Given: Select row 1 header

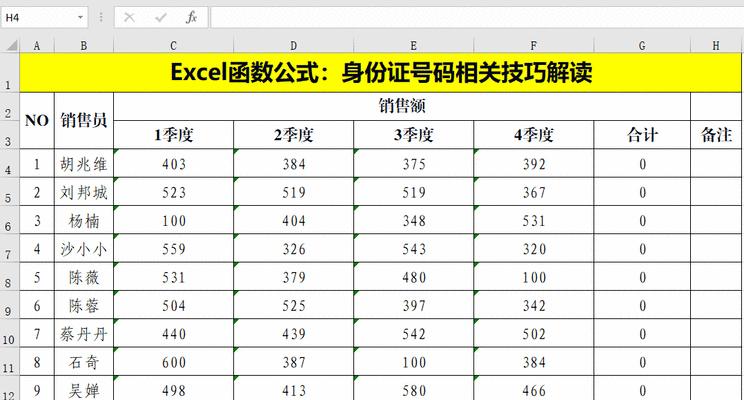Looking at the screenshot, I should point(9,72).
